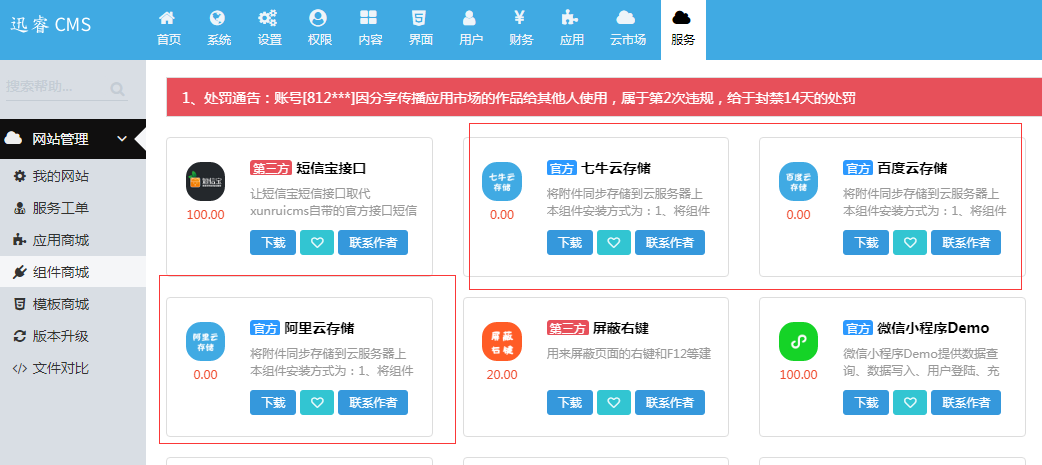Download the 阿里云存储 component

coord(272,403)
